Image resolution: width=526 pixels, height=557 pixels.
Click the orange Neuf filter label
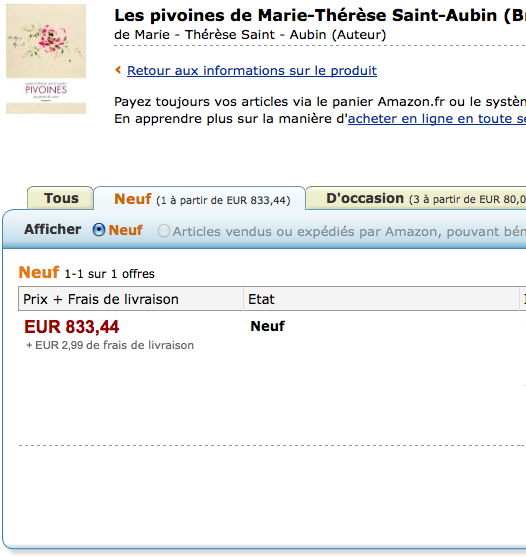[x=126, y=230]
